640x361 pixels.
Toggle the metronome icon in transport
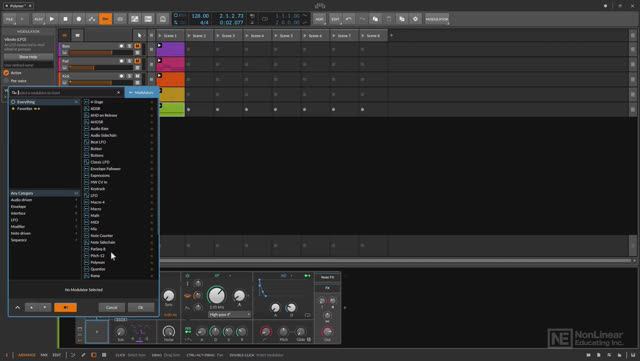pyautogui.click(x=252, y=17)
